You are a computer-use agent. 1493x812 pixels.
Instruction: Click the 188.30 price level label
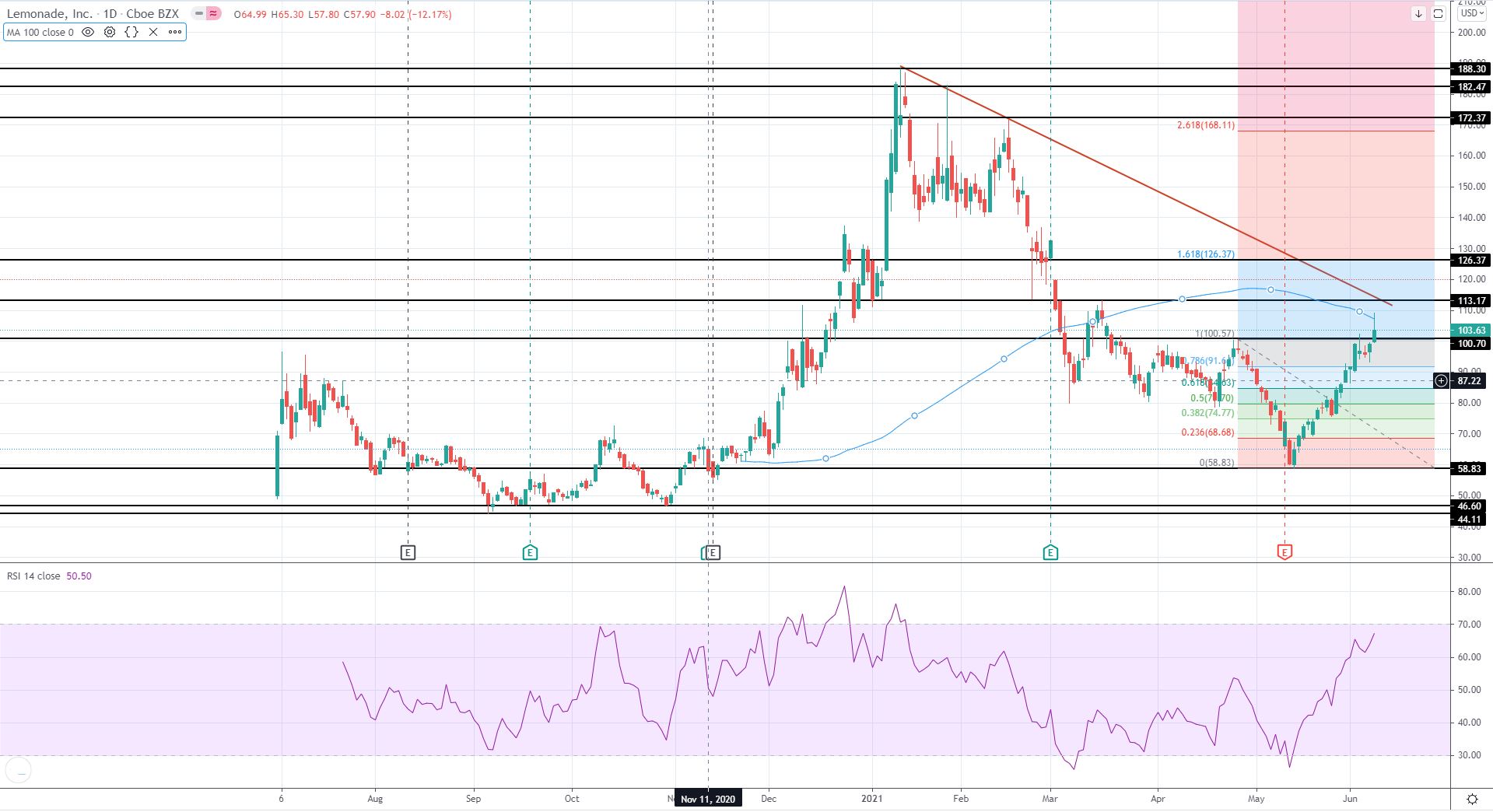pyautogui.click(x=1471, y=68)
